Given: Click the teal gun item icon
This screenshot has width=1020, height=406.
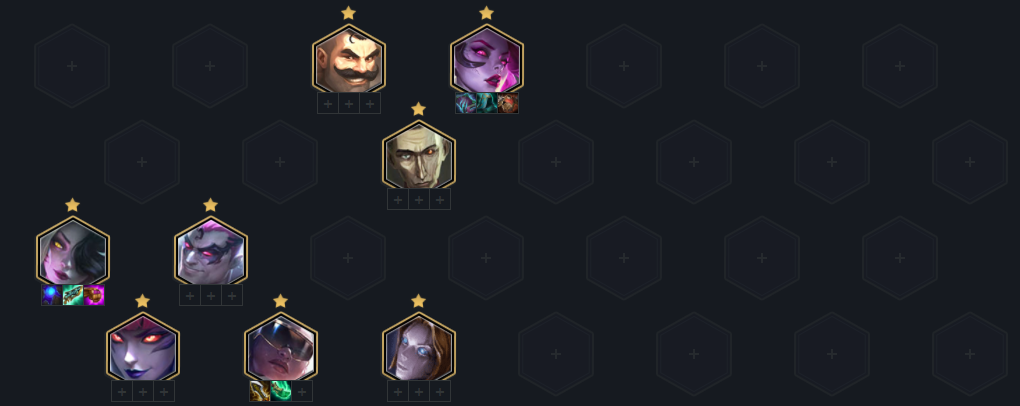Looking at the screenshot, I should coord(72,295).
